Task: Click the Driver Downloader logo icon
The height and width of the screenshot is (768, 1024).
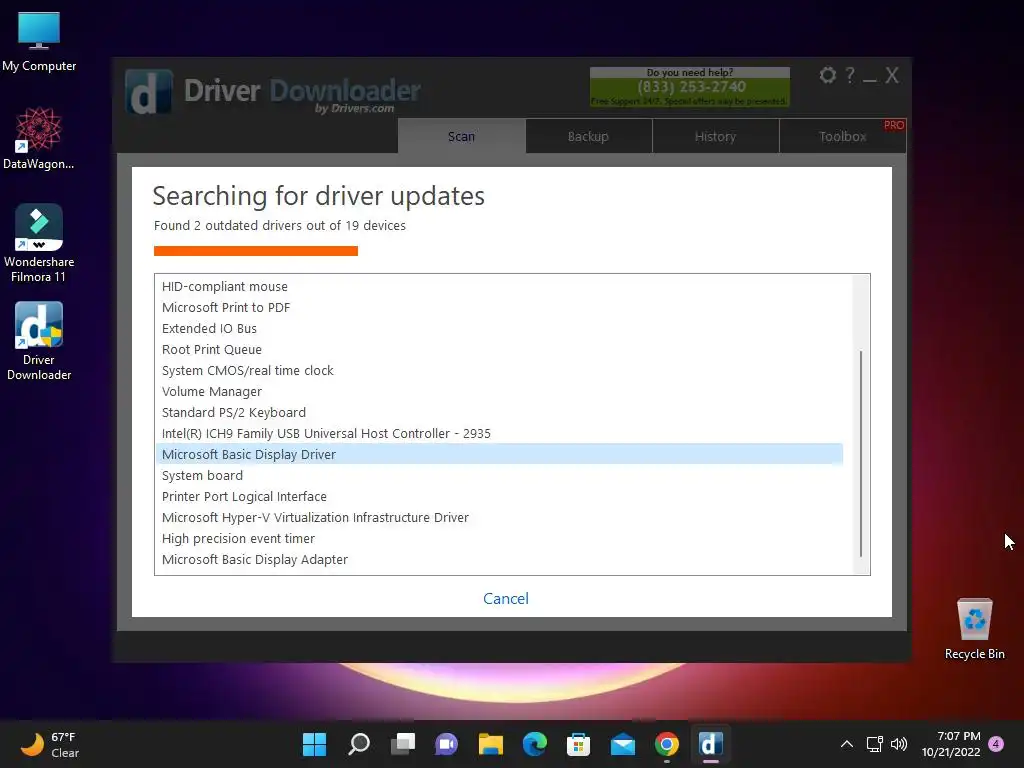Action: (x=149, y=92)
